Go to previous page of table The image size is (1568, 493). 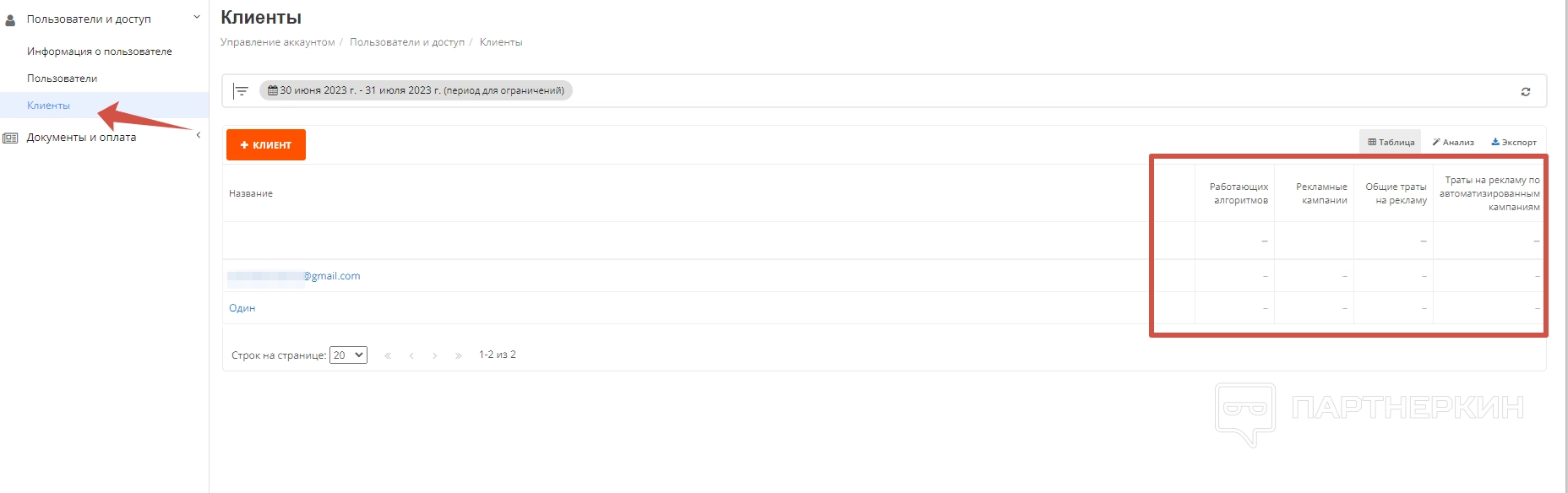pos(411,355)
